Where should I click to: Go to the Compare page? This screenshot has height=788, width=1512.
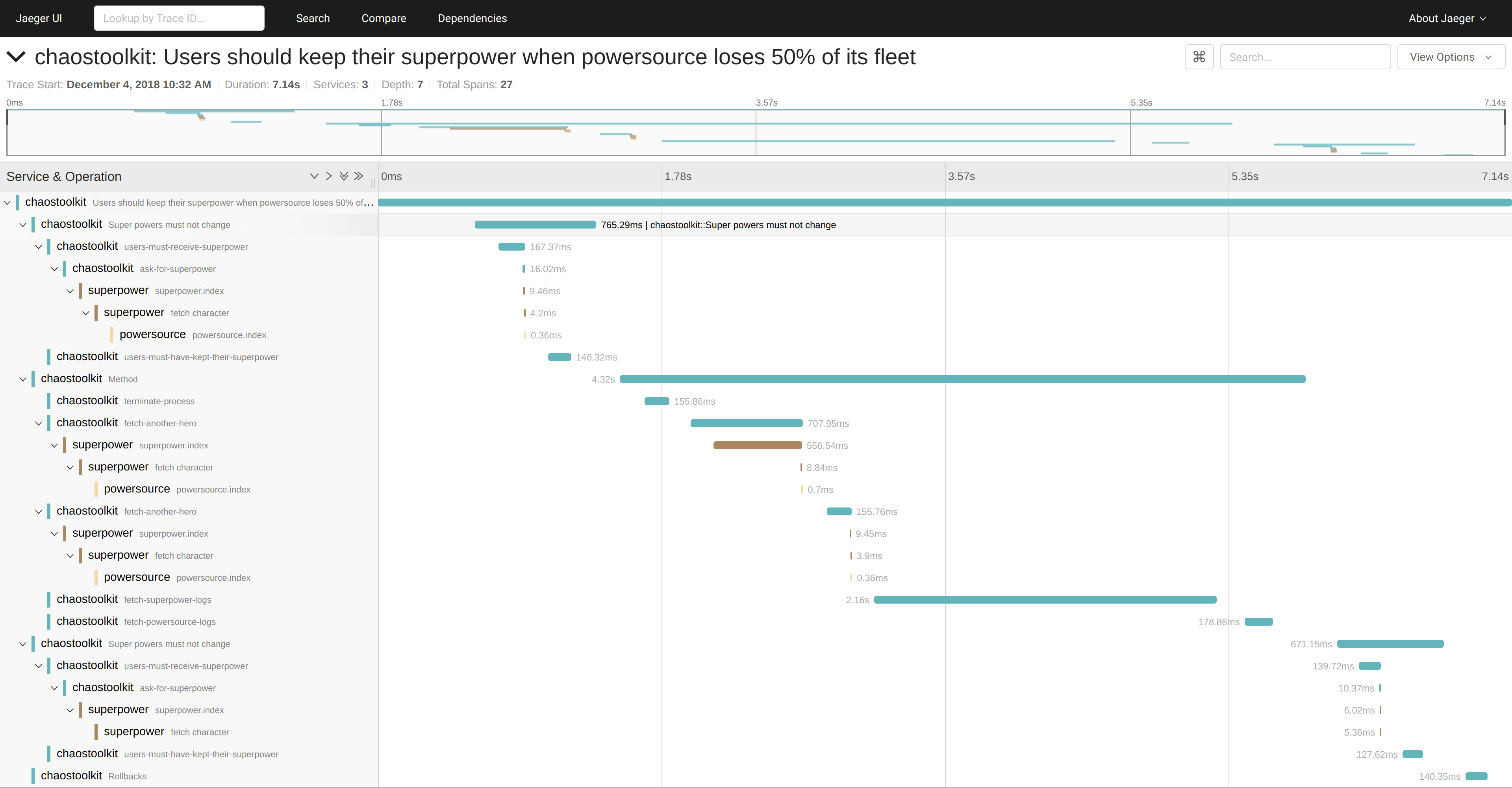383,18
